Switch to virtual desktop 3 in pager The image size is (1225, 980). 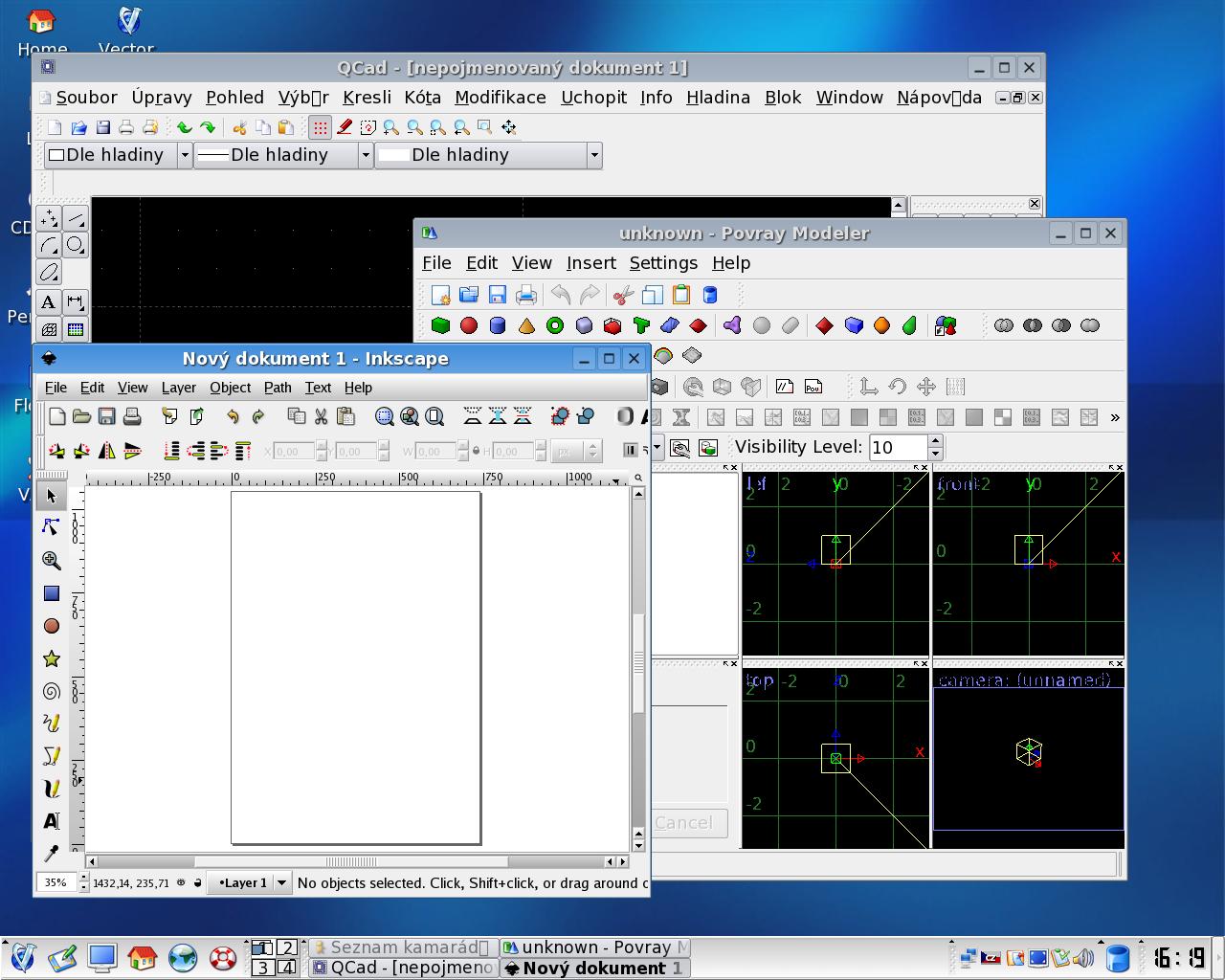click(x=262, y=968)
